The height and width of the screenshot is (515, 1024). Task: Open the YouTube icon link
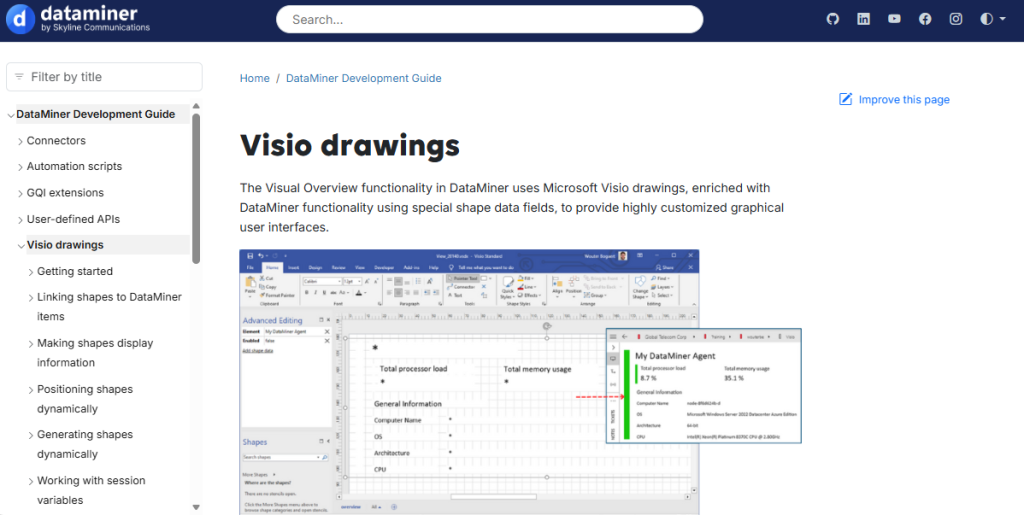(894, 19)
